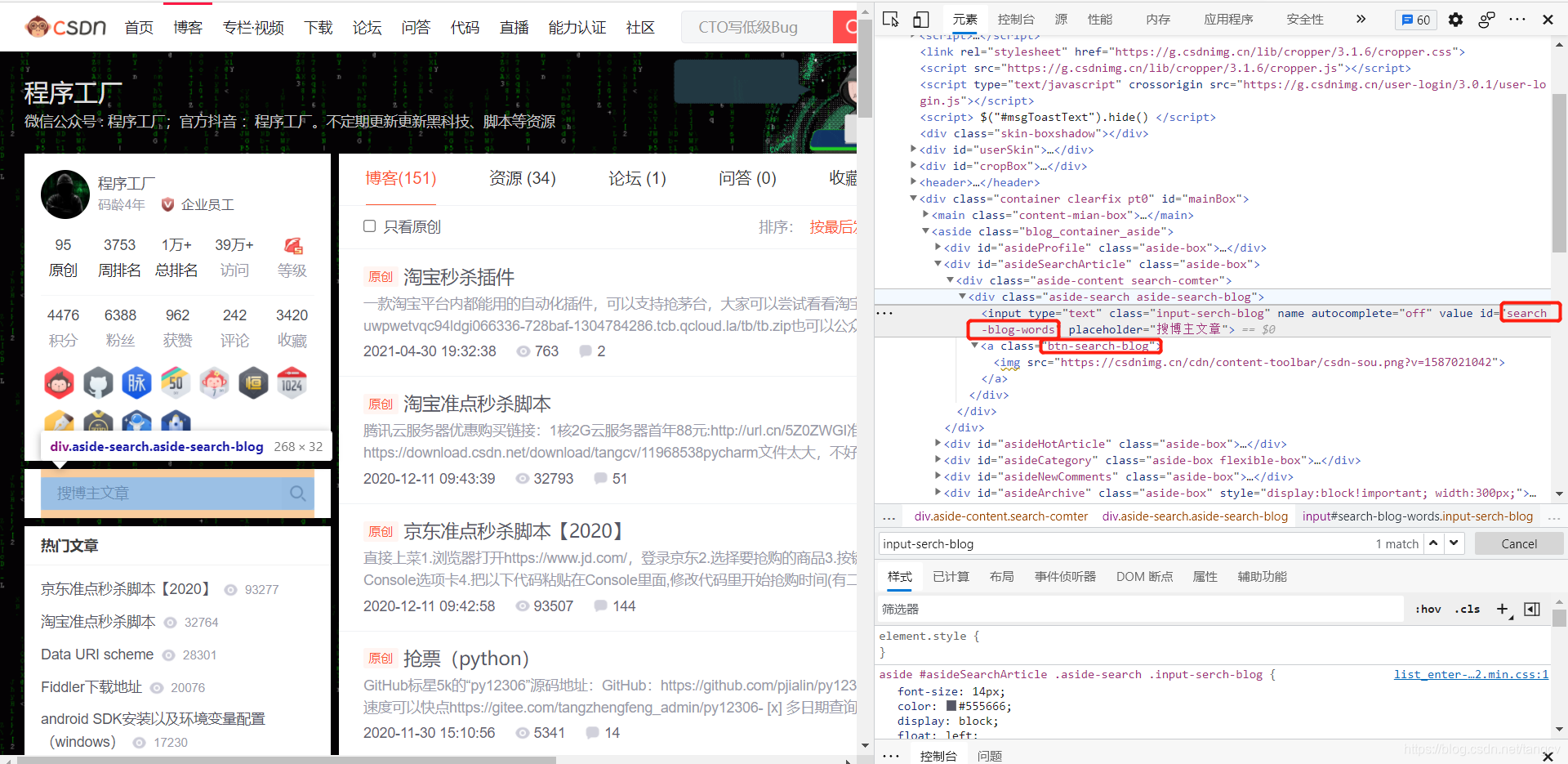Open 能力认证 in CSDN navigation

(577, 28)
